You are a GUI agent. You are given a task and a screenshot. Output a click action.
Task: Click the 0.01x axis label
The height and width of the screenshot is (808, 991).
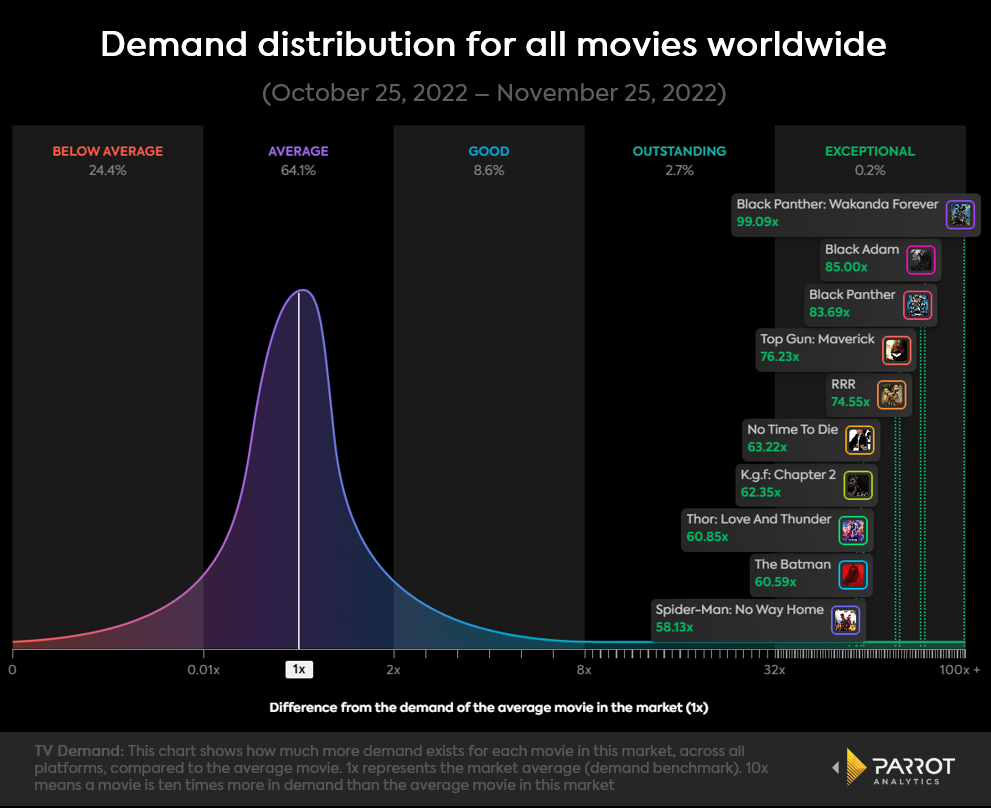[x=204, y=670]
